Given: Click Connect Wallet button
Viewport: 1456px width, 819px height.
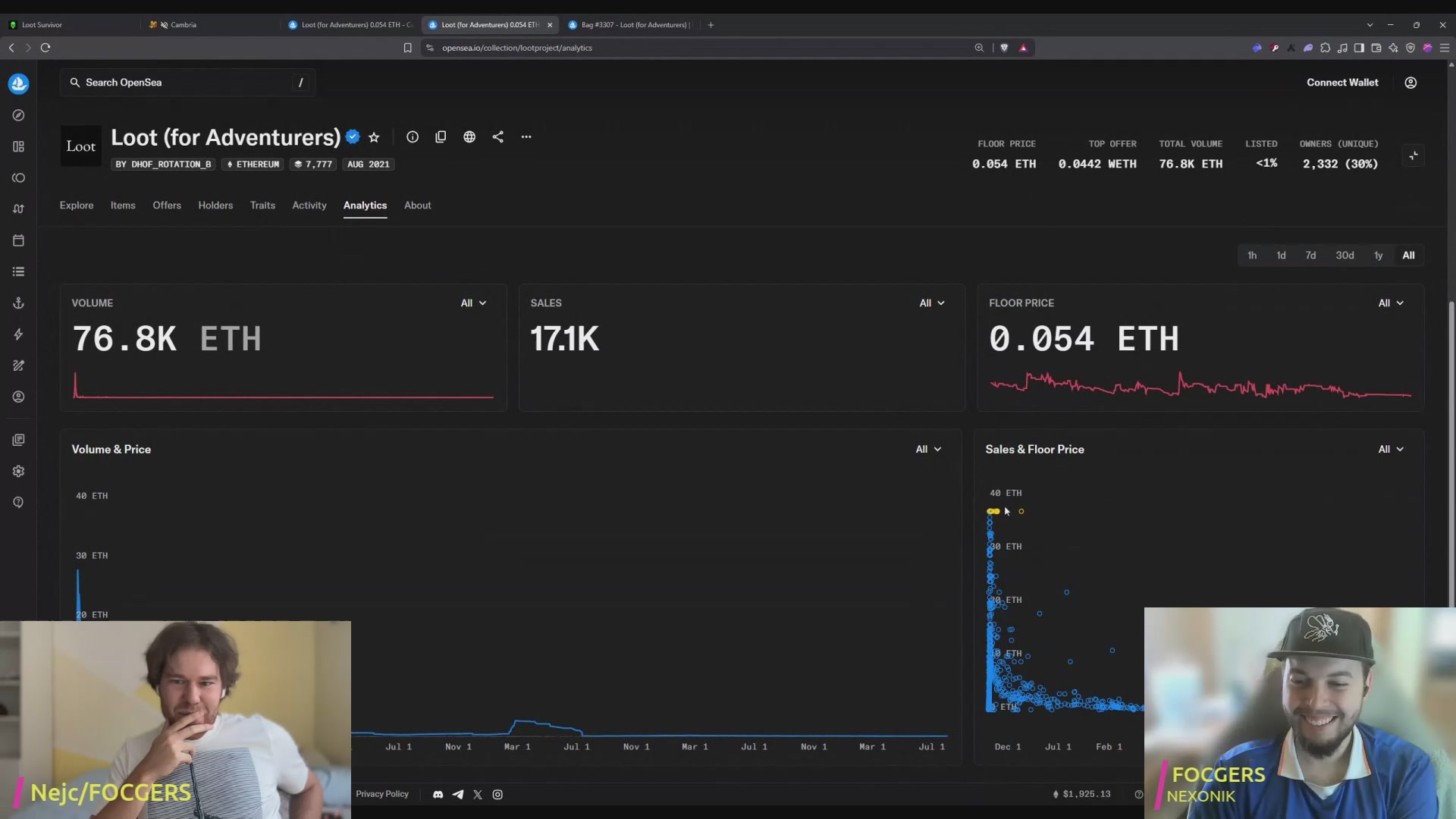Looking at the screenshot, I should tap(1342, 83).
